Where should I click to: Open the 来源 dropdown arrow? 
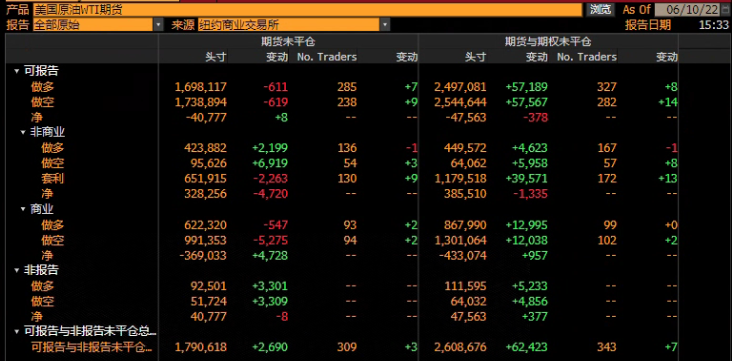click(x=385, y=25)
